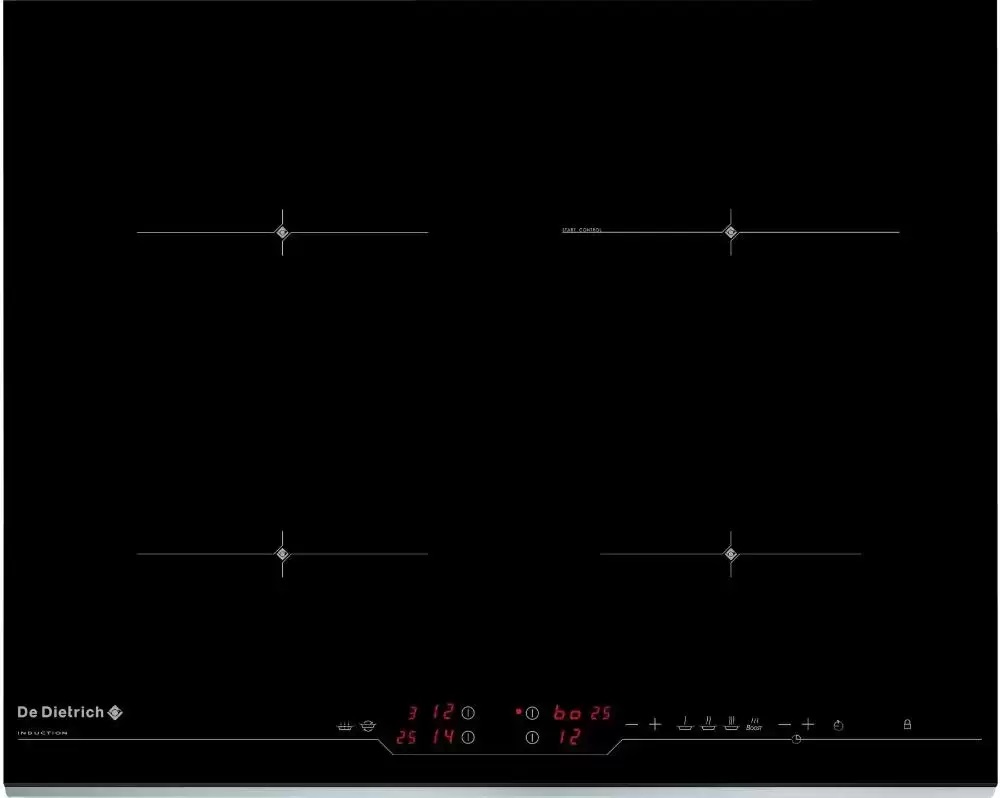Decrease timer with the minus key

(784, 725)
